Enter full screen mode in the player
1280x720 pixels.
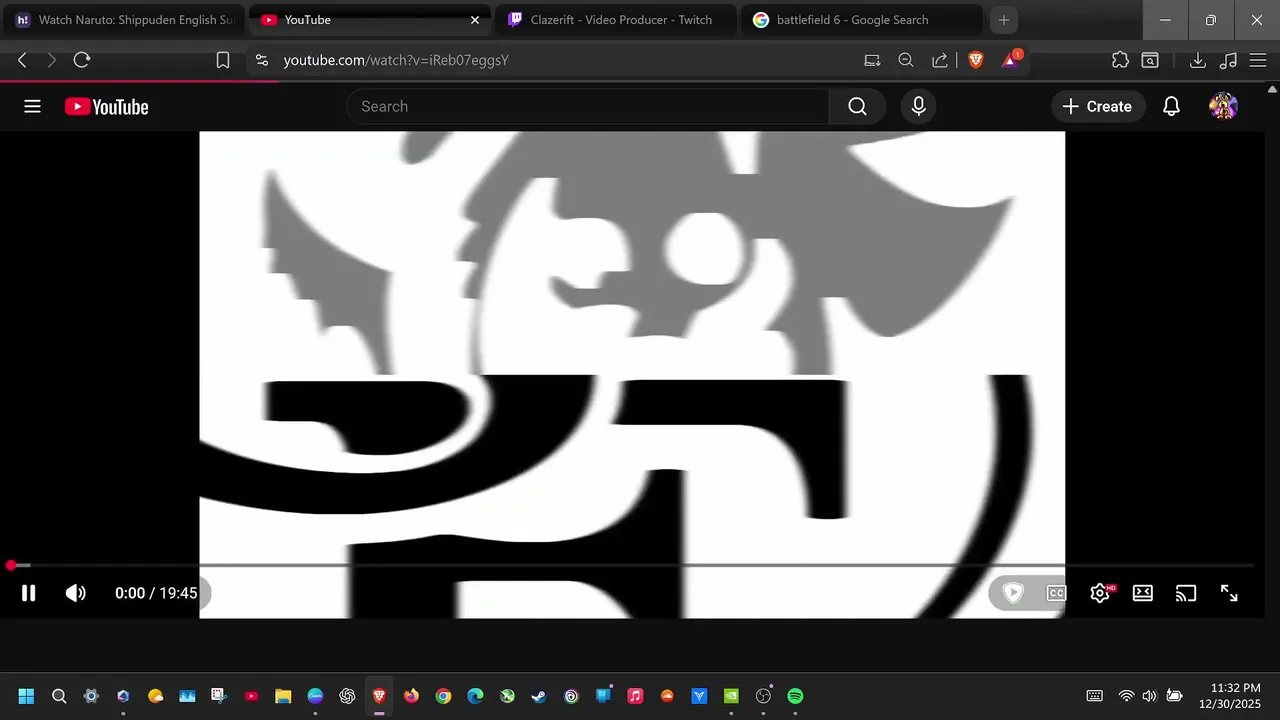[1229, 593]
